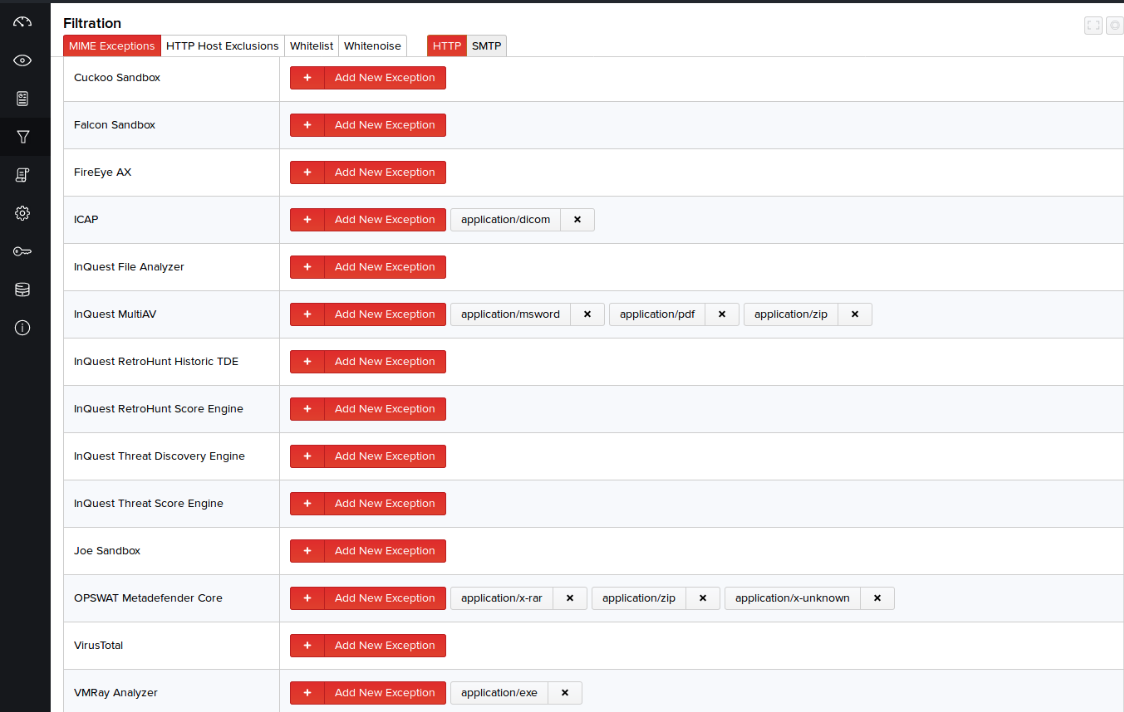Click the Filtration page heading
Screen dimensions: 1124x712
tap(92, 23)
